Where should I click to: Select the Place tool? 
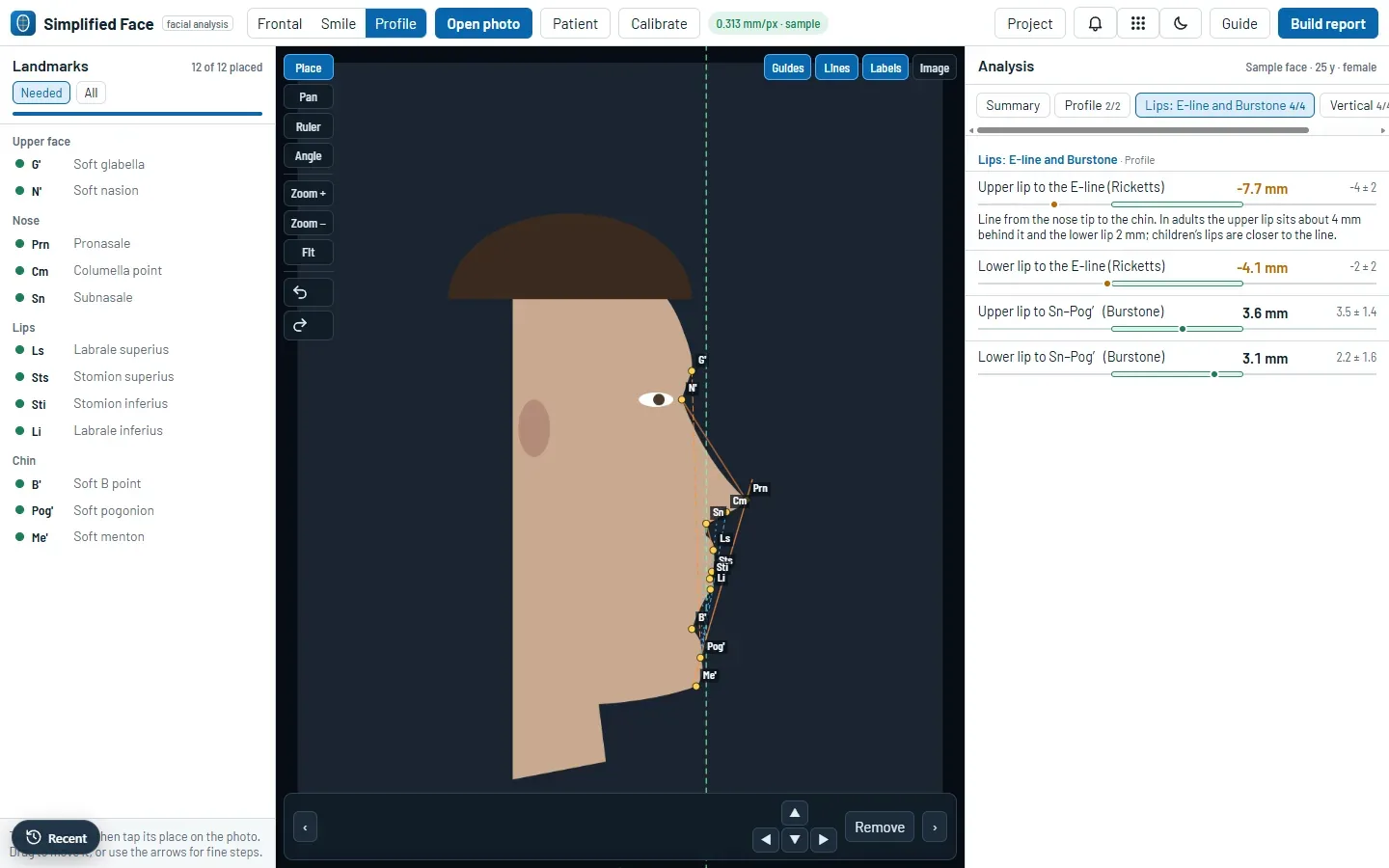308,68
